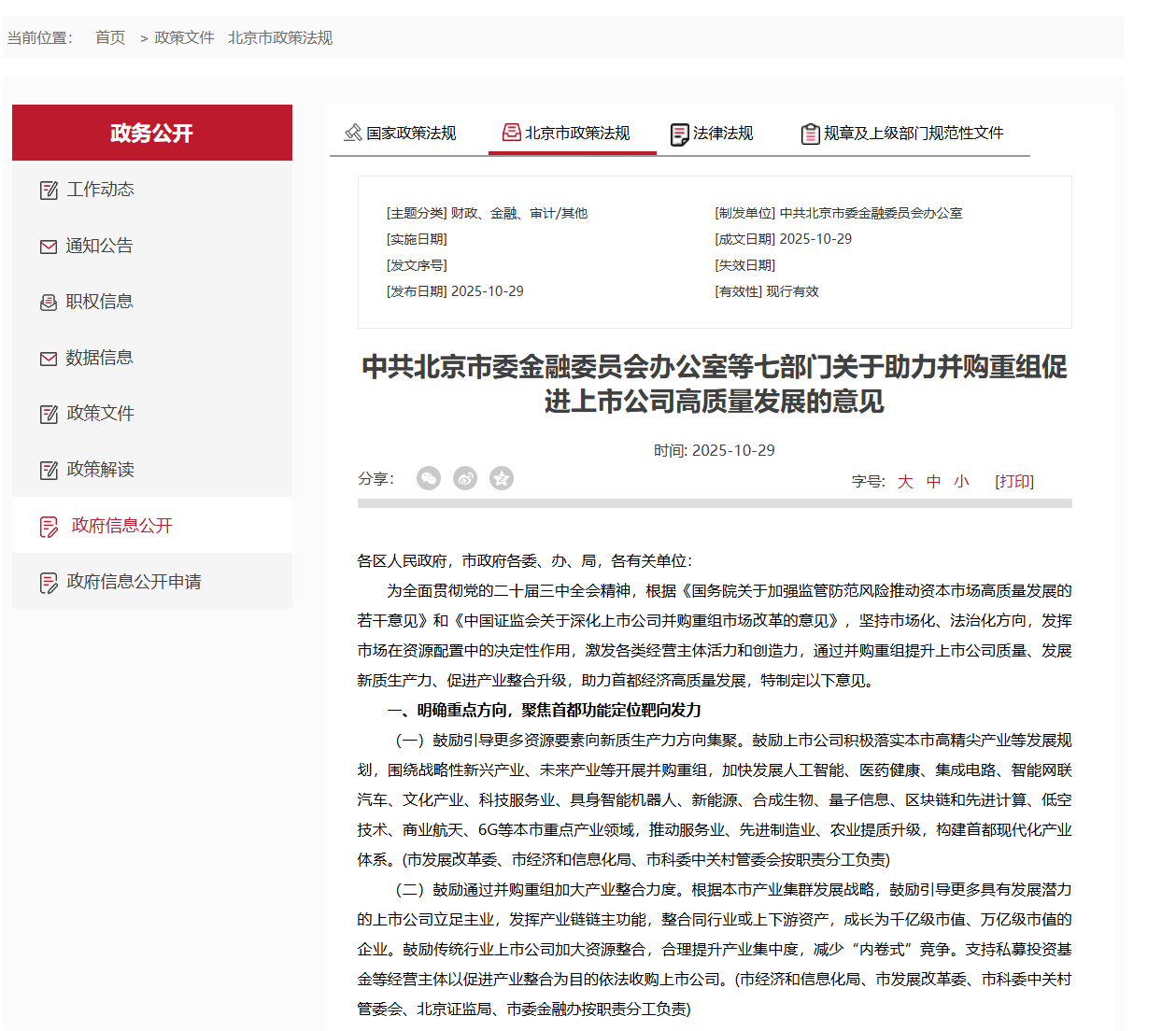Click the star favorites share icon

click(x=502, y=478)
